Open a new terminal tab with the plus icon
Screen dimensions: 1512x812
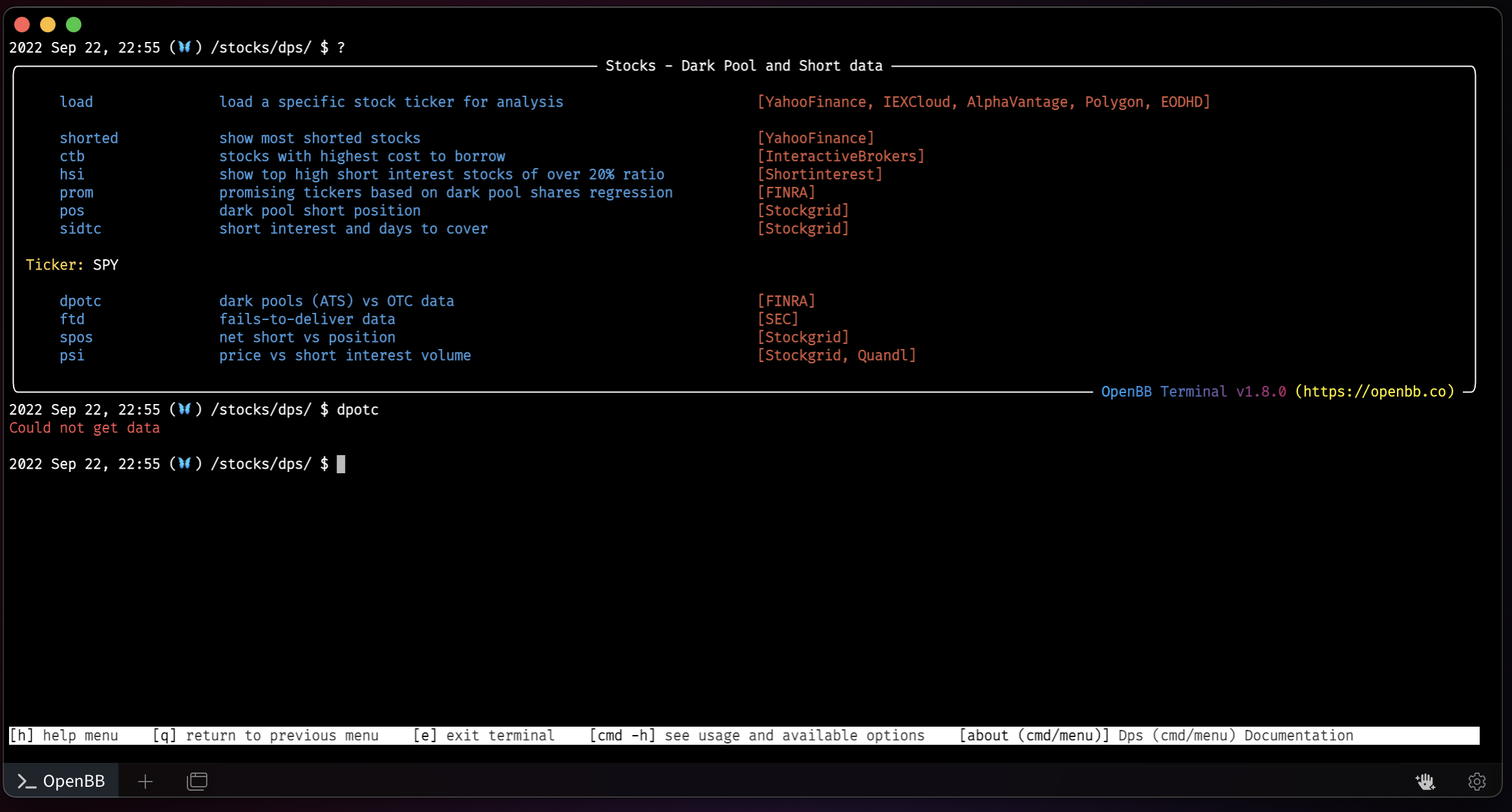click(x=145, y=781)
